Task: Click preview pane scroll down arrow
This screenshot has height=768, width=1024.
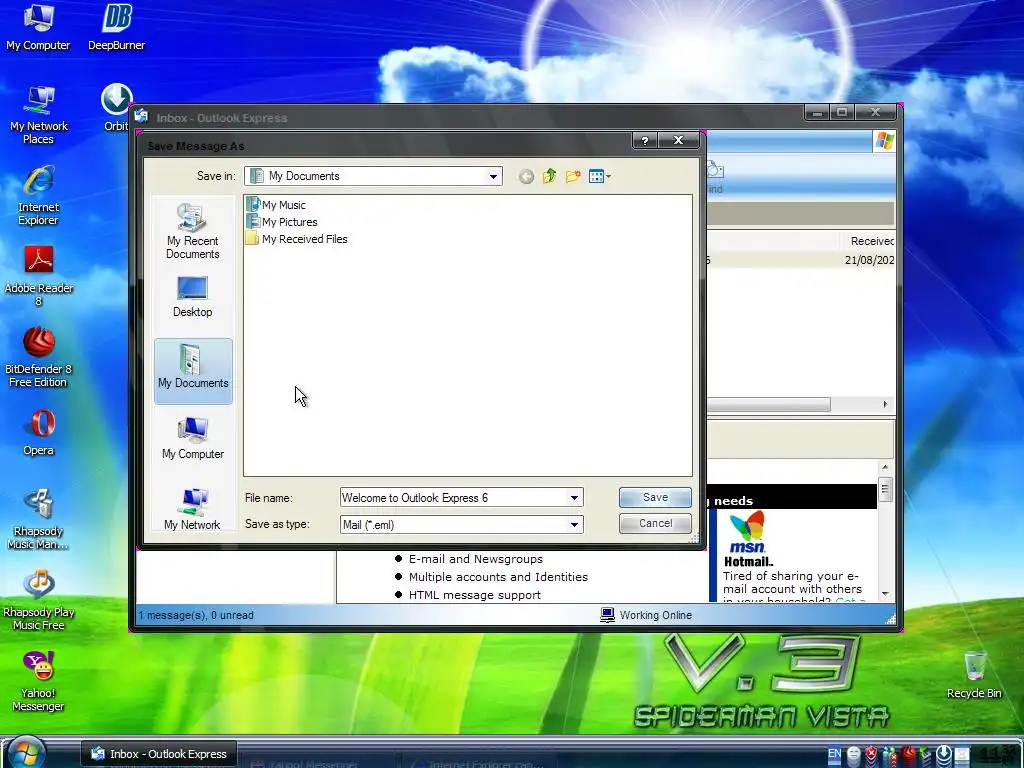Action: click(x=885, y=594)
